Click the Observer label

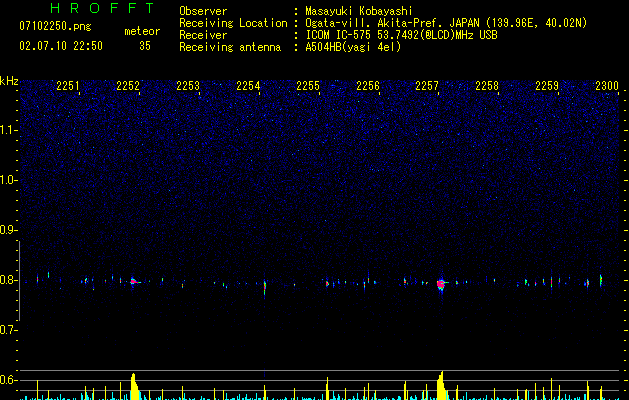click(203, 11)
